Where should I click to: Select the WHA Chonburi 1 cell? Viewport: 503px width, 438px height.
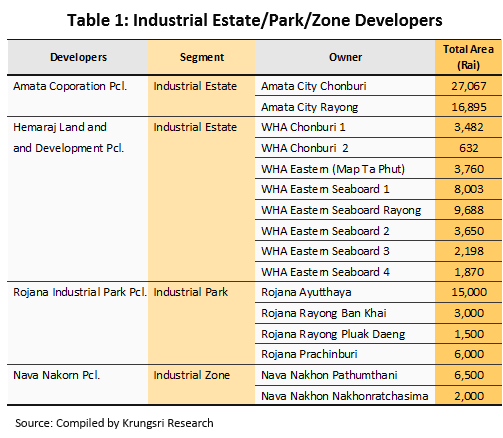pos(345,127)
